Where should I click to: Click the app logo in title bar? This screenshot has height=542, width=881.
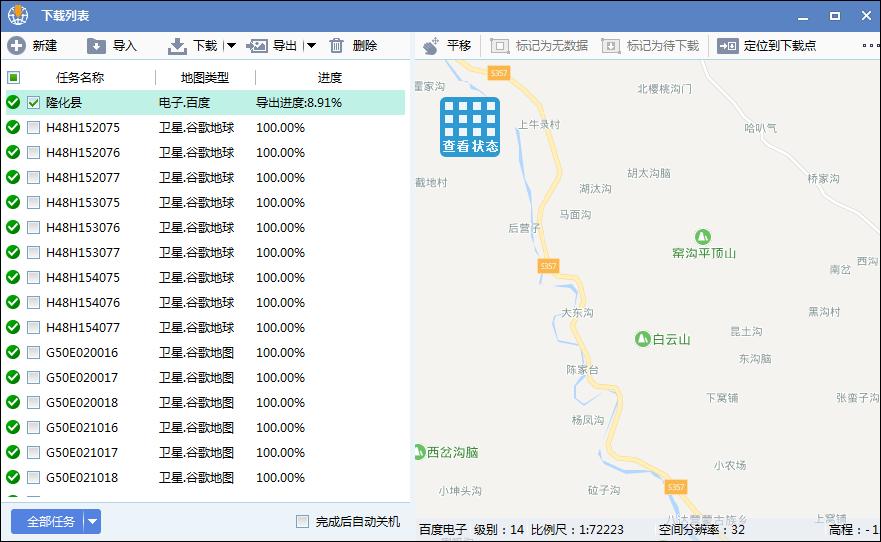[18, 15]
